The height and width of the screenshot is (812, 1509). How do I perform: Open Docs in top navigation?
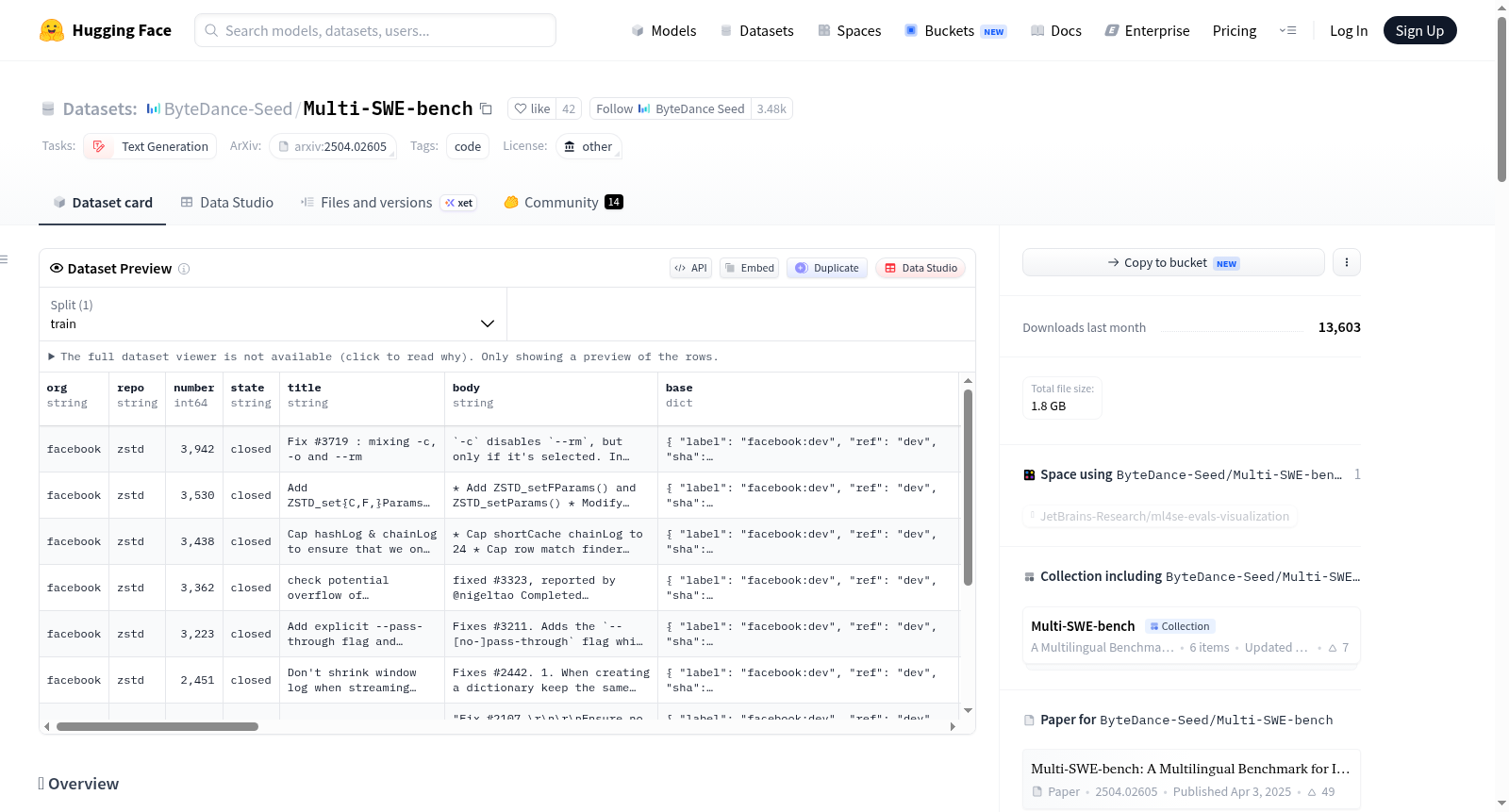click(x=1055, y=30)
